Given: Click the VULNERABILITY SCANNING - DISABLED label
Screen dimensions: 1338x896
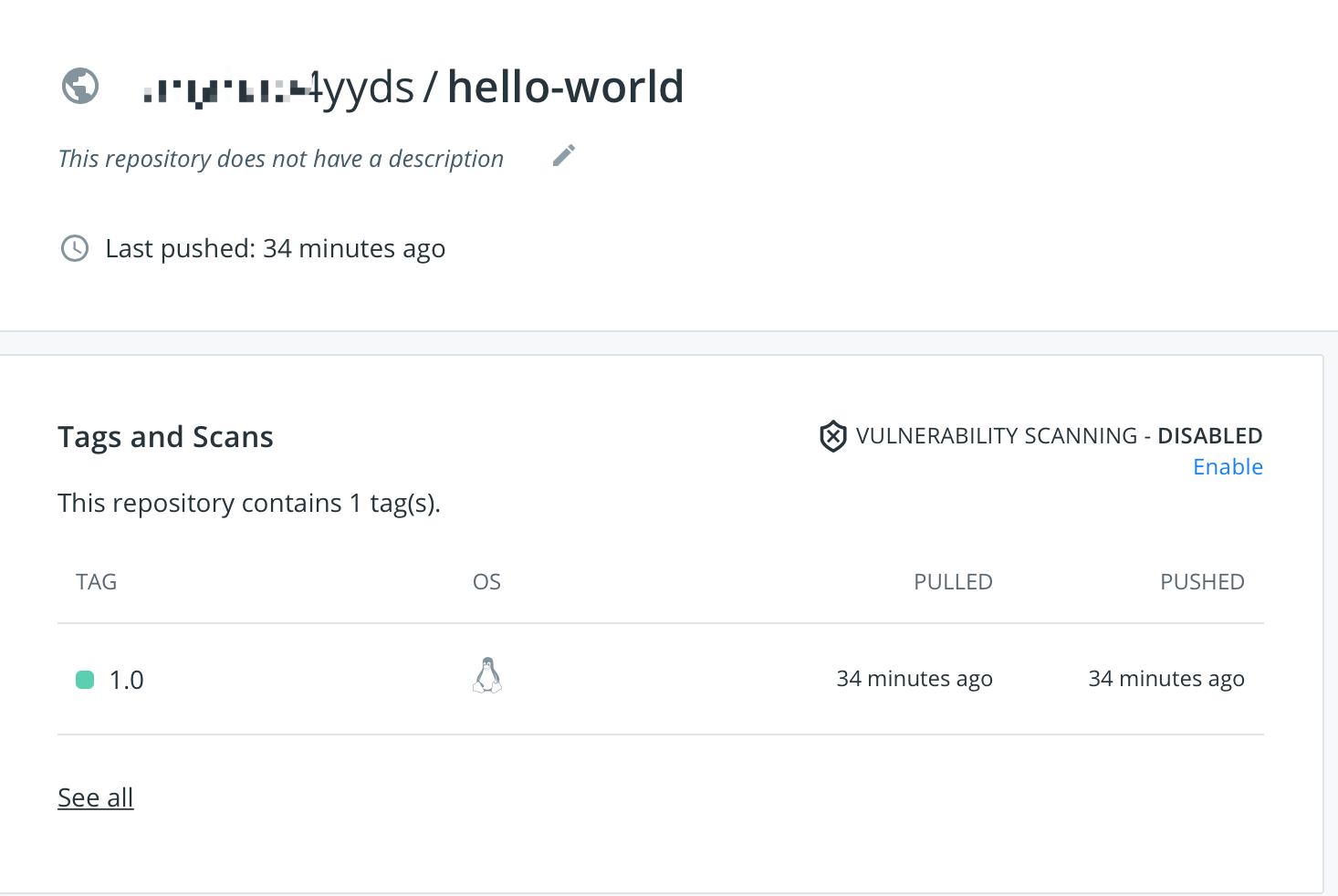Looking at the screenshot, I should tap(1059, 436).
